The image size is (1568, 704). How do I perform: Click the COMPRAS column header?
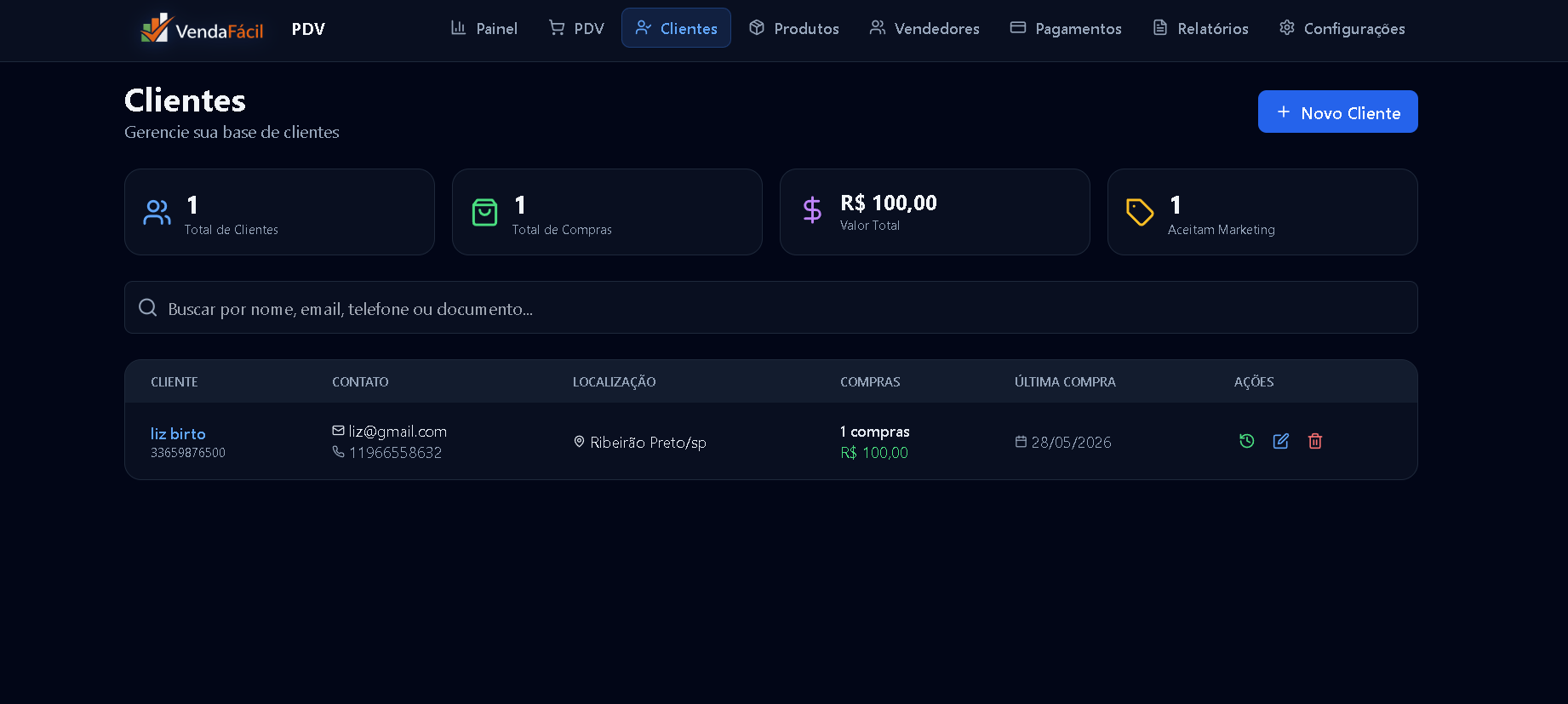coord(870,381)
